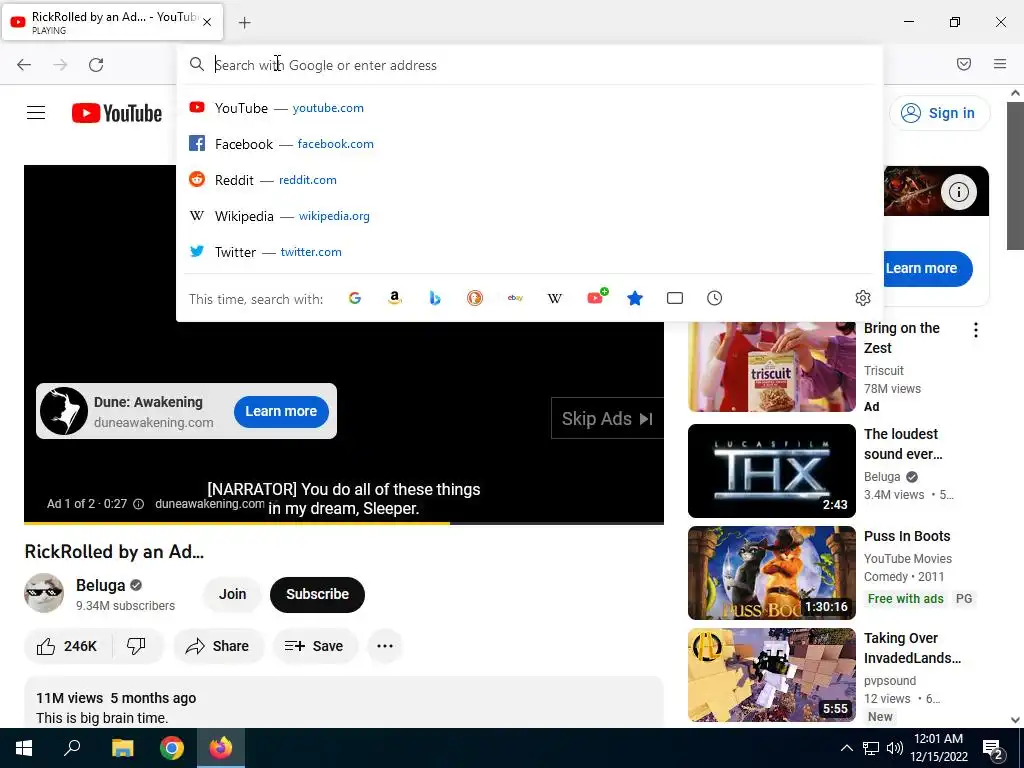Search history with the clock icon
The width and height of the screenshot is (1024, 768).
pyautogui.click(x=714, y=298)
